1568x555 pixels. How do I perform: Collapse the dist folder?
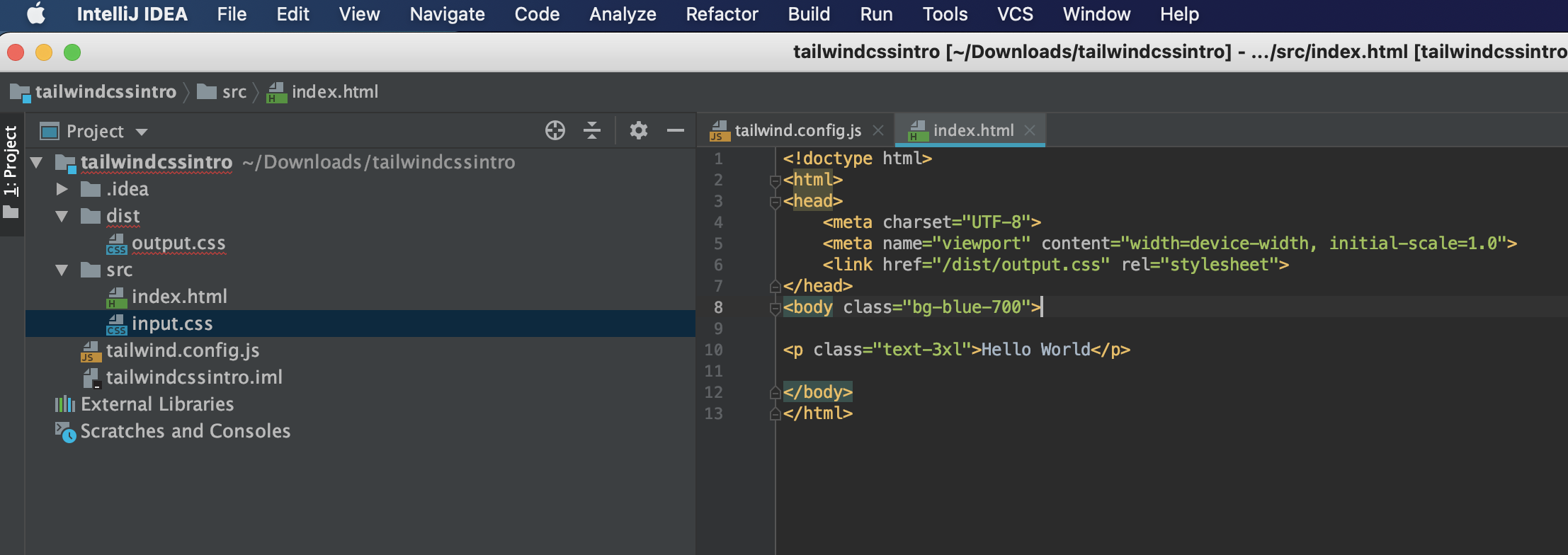(x=62, y=216)
